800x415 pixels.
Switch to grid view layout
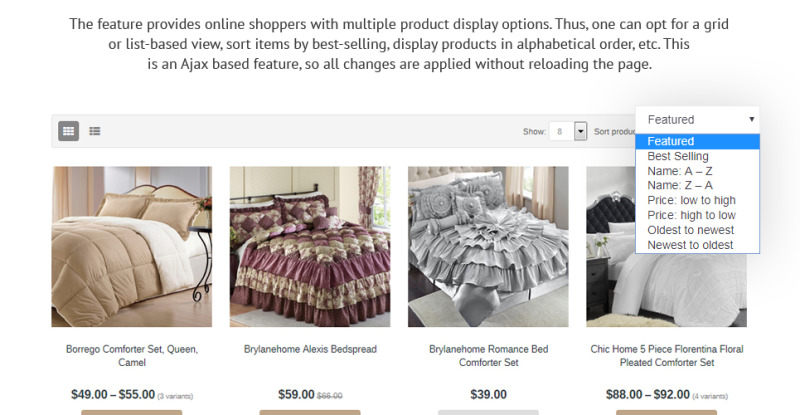pos(69,131)
